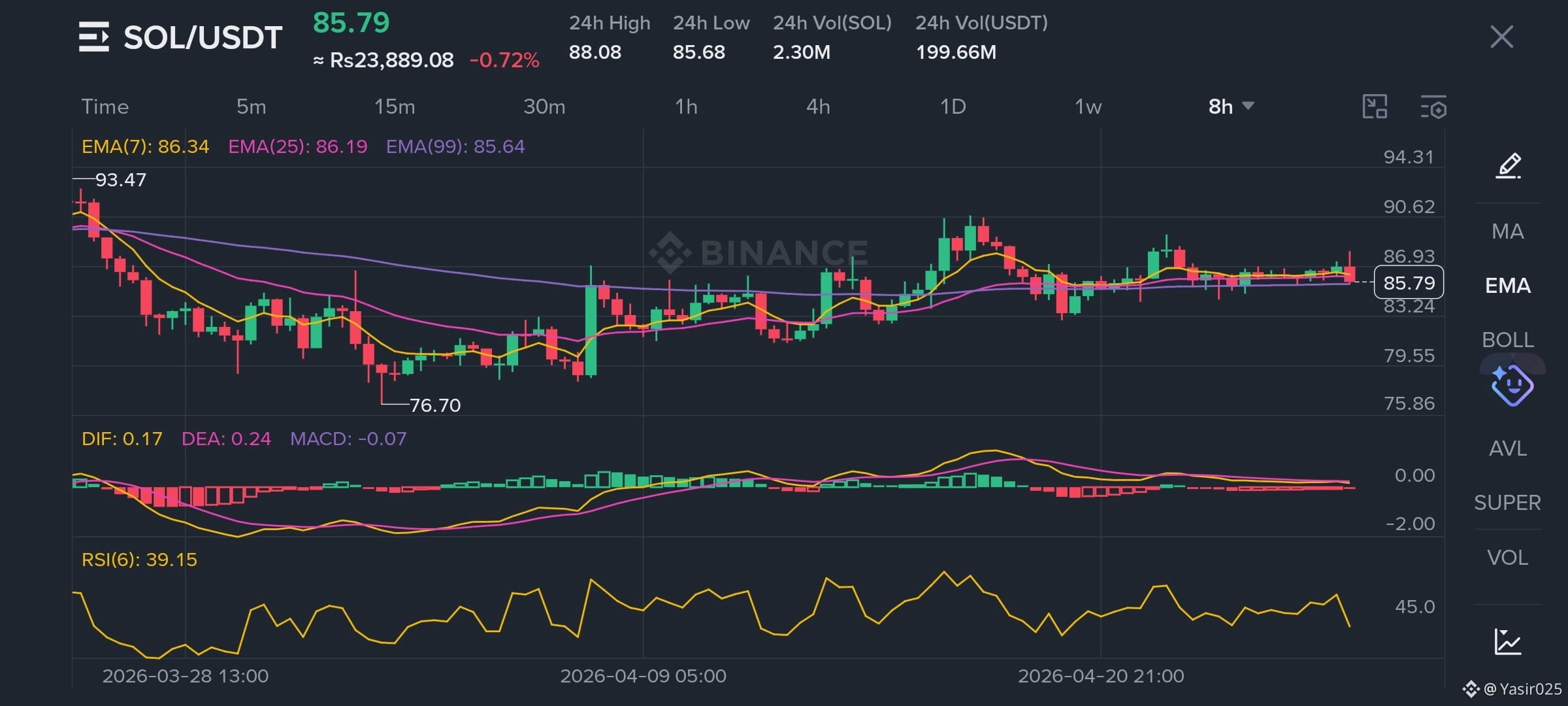This screenshot has width=1568, height=706.
Task: Expand the 8h interval dropdown arrow
Action: pyautogui.click(x=1248, y=106)
